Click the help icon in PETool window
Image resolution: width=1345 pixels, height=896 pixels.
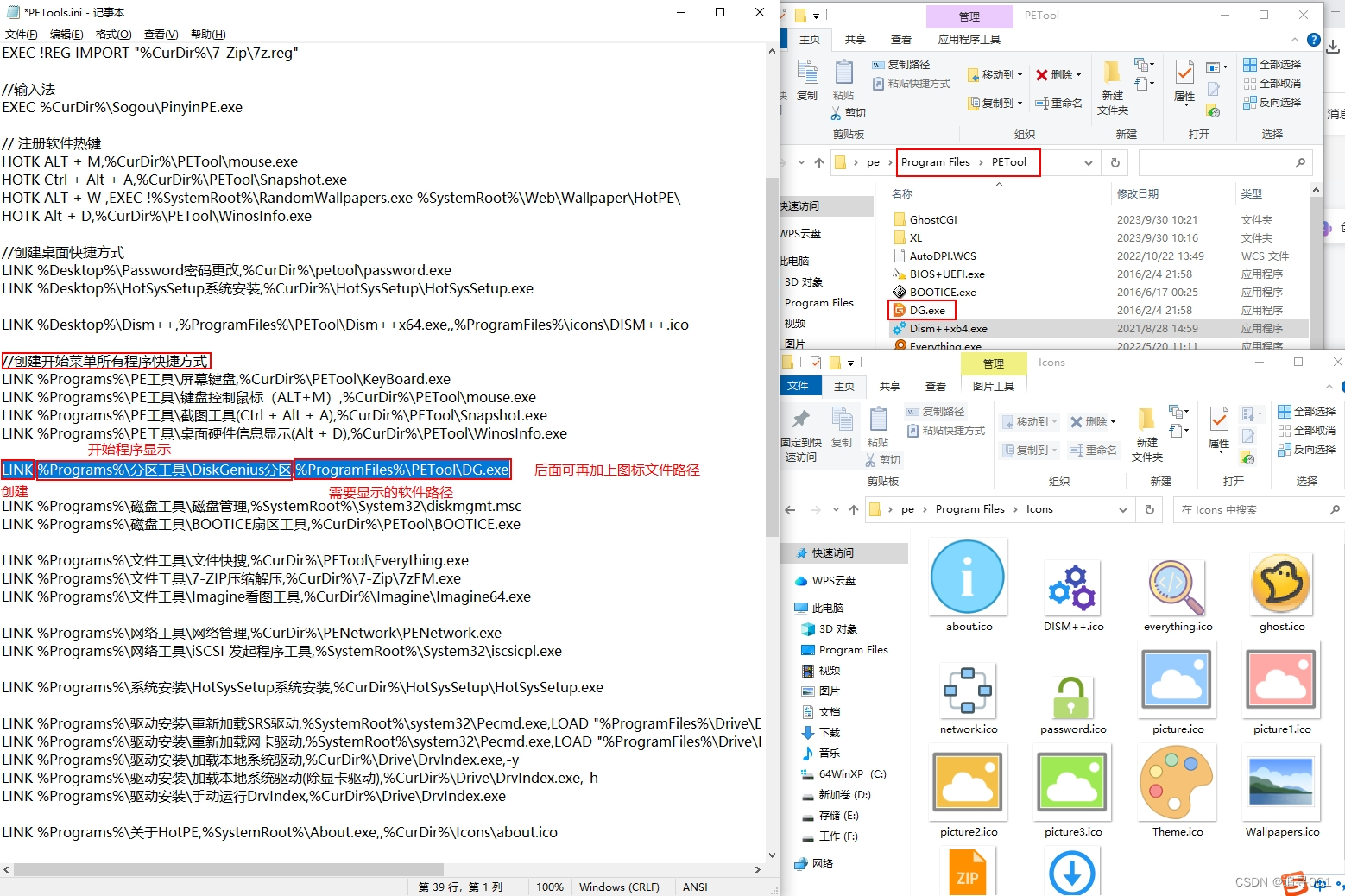(x=1313, y=40)
